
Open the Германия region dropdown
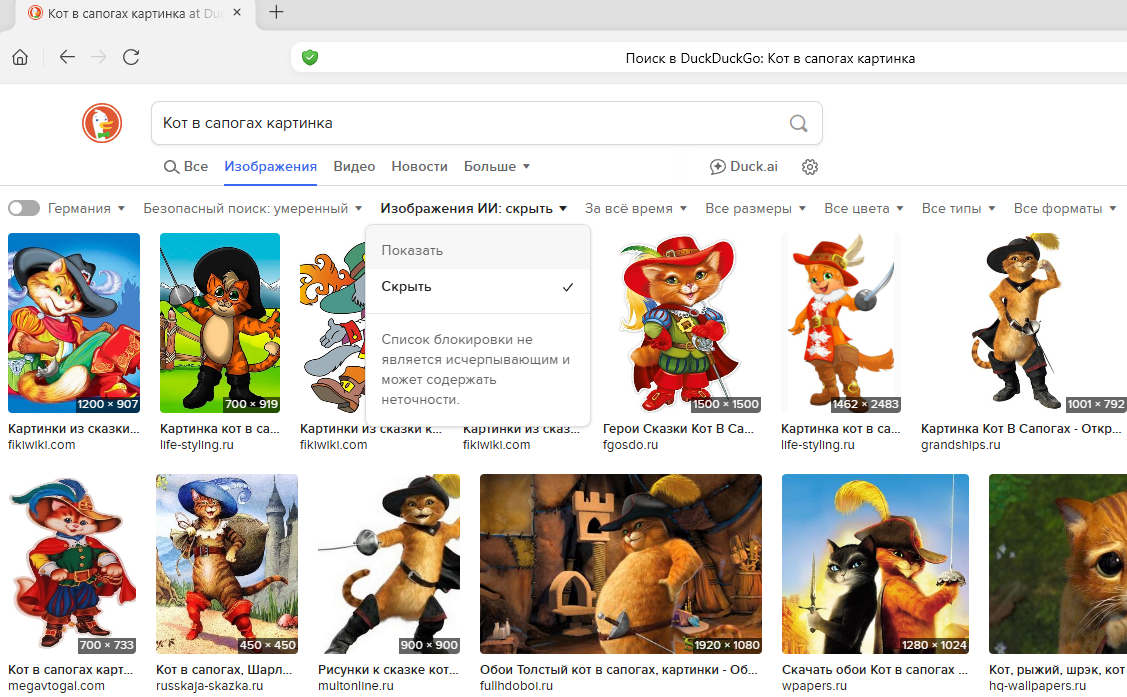tap(86, 208)
